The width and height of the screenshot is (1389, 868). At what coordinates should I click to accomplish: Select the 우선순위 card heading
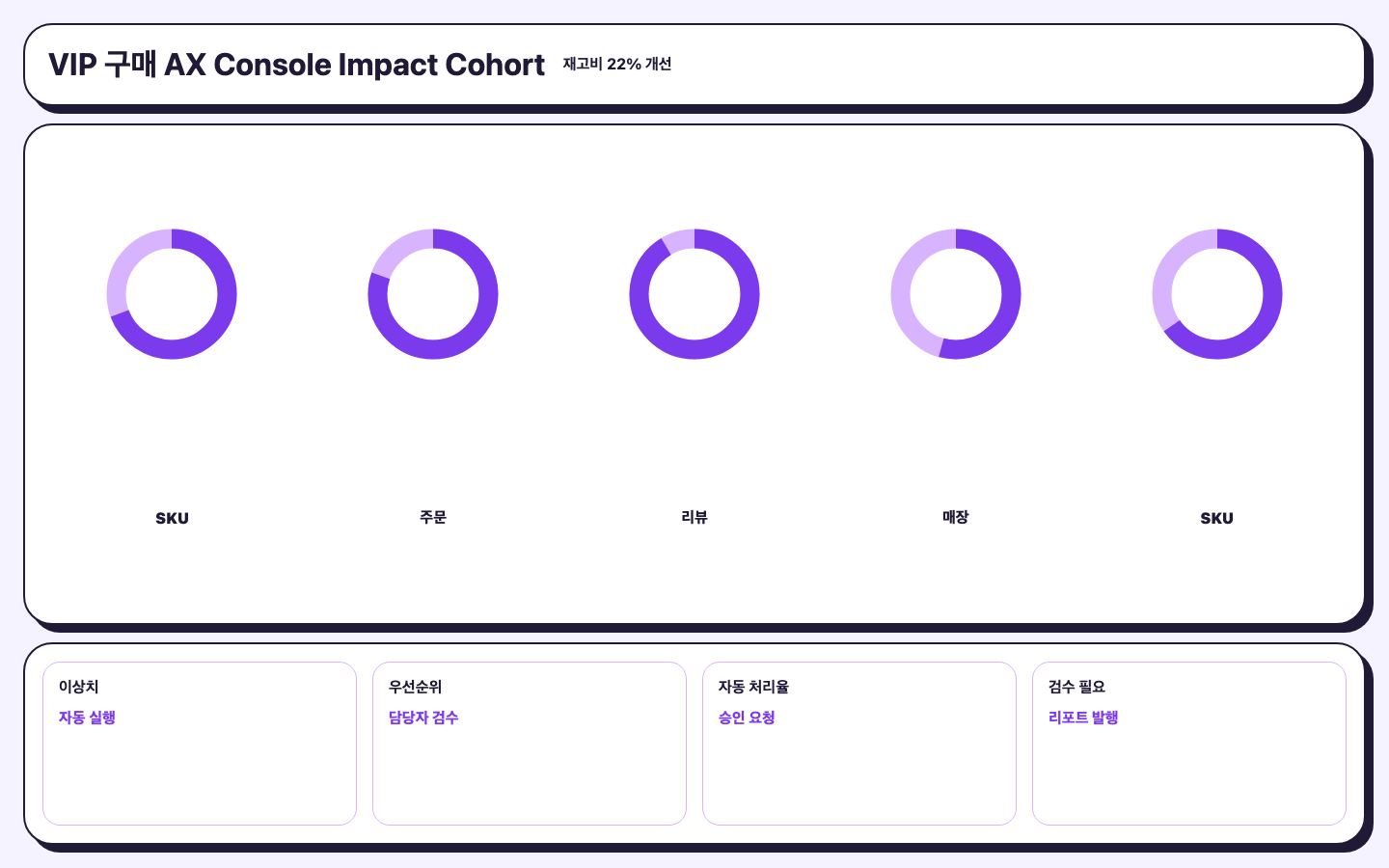point(415,687)
